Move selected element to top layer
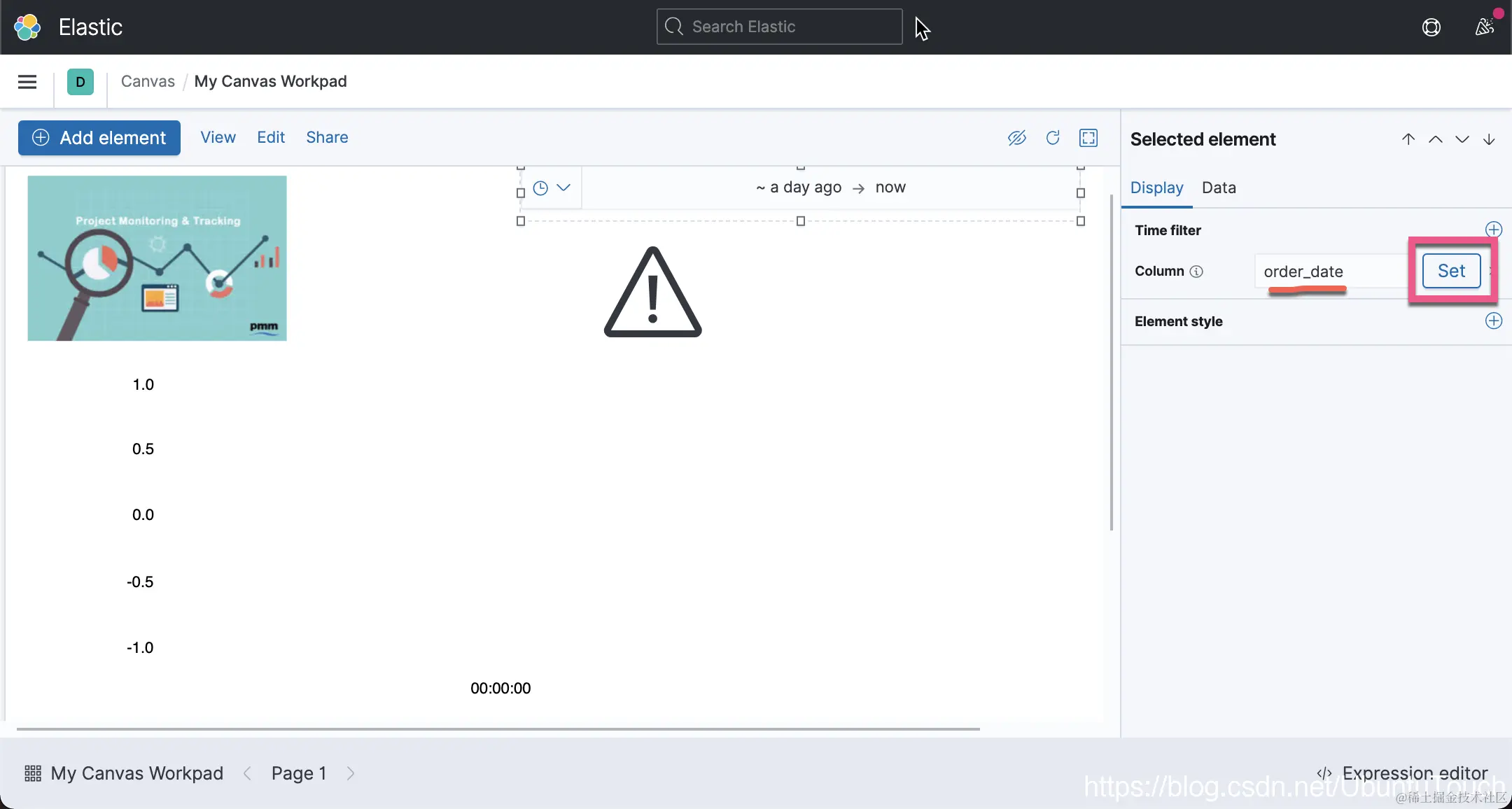Image resolution: width=1512 pixels, height=809 pixels. click(1408, 139)
